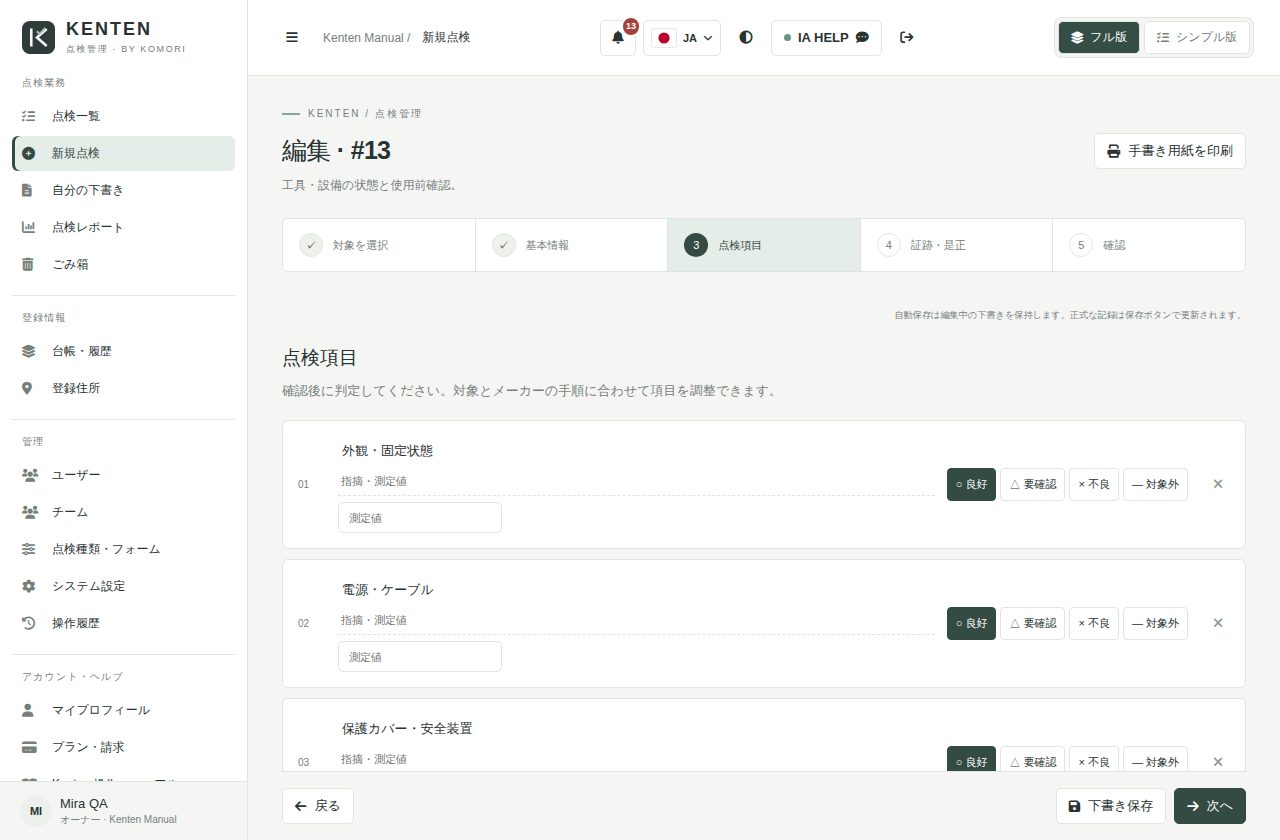Open JA language dropdown
The image size is (1280, 840).
tap(682, 38)
